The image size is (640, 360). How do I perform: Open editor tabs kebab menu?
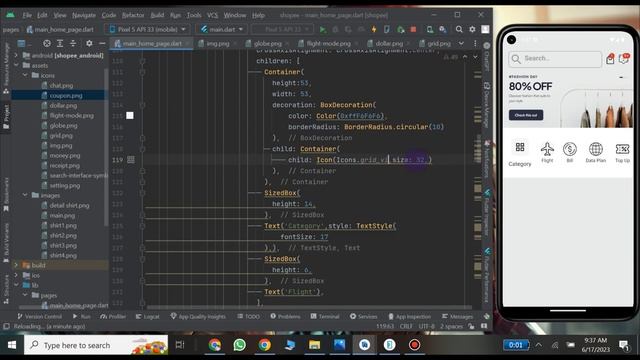[x=475, y=43]
